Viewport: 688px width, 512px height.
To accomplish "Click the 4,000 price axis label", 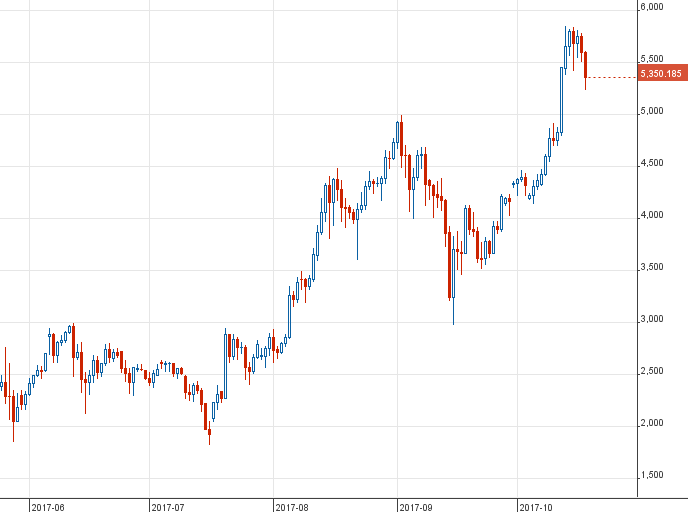I will [x=652, y=215].
